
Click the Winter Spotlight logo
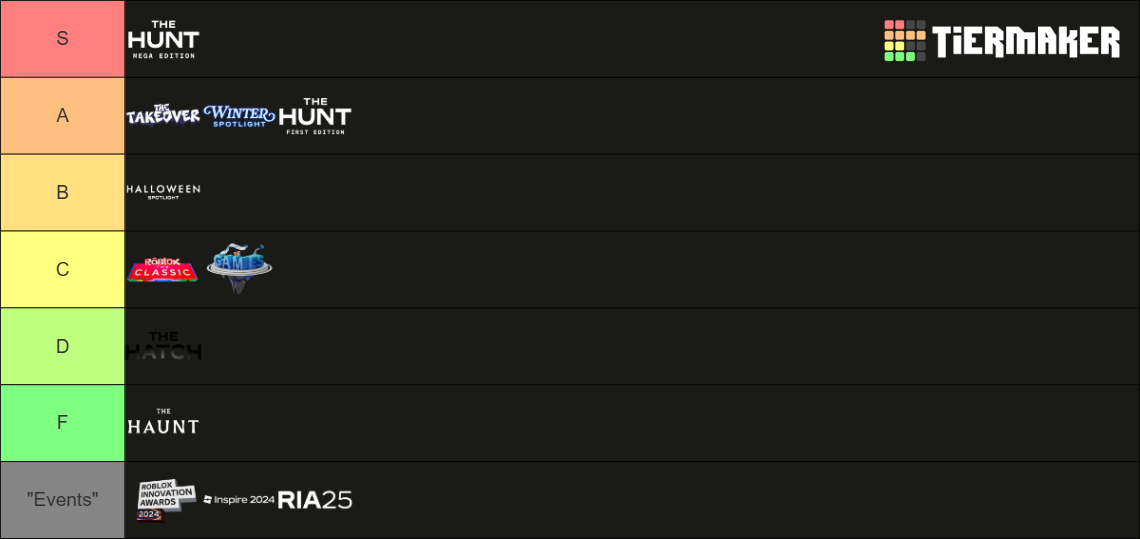pos(240,116)
